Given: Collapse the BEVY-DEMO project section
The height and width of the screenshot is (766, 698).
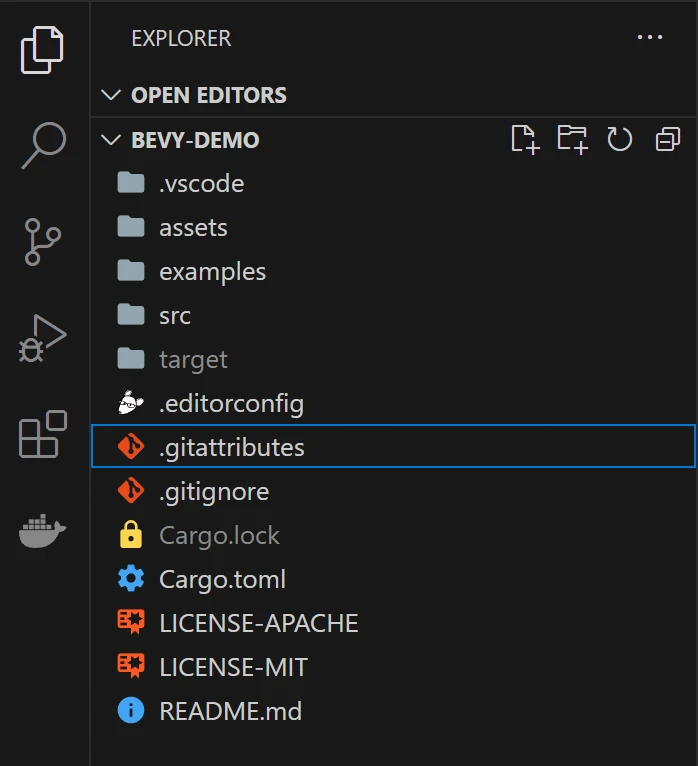Looking at the screenshot, I should click(x=195, y=140).
